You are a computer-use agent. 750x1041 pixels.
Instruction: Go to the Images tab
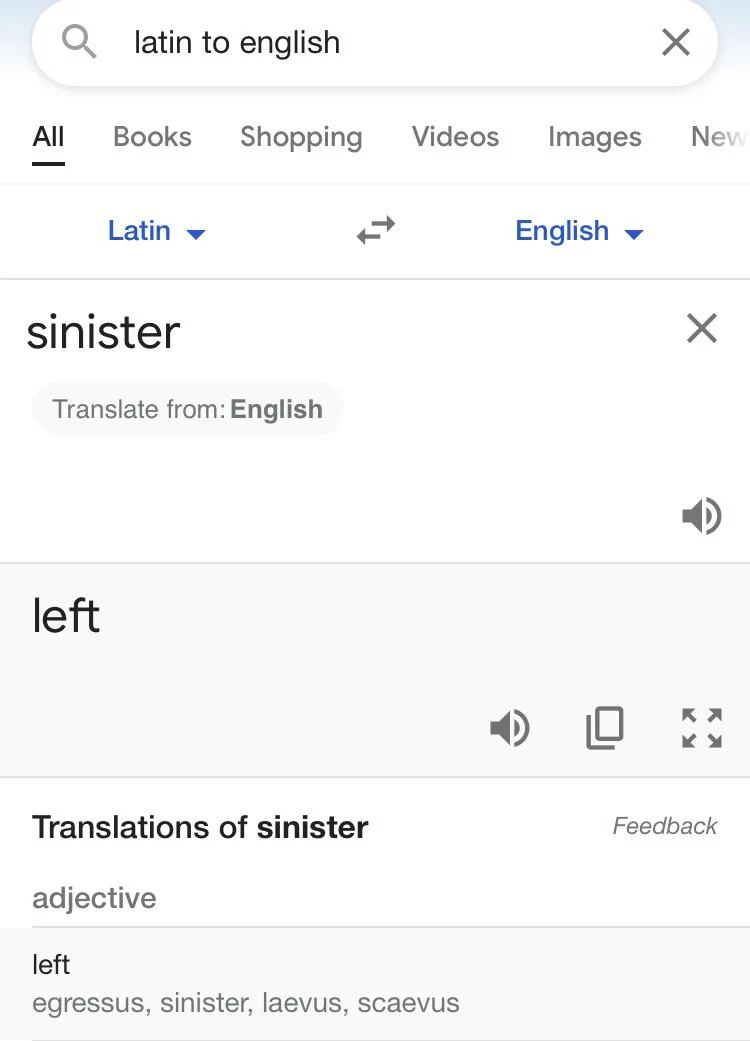(x=595, y=137)
